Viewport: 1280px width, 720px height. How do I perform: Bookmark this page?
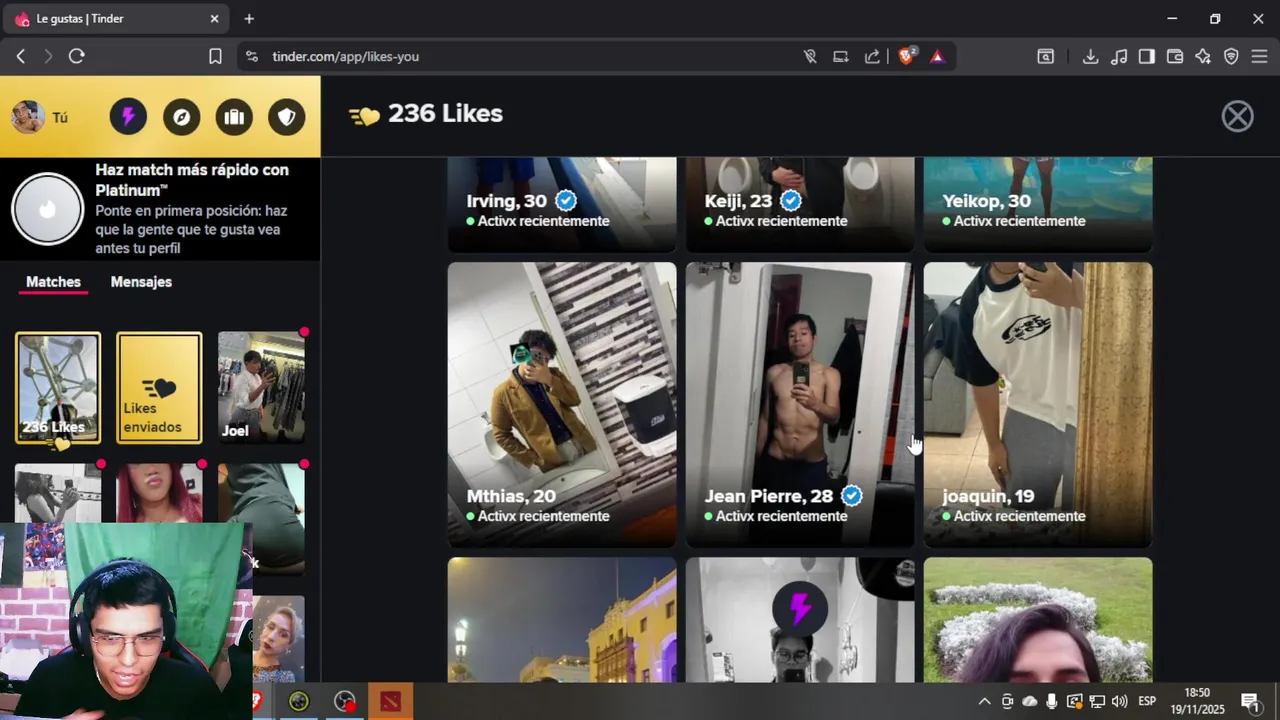(x=215, y=57)
